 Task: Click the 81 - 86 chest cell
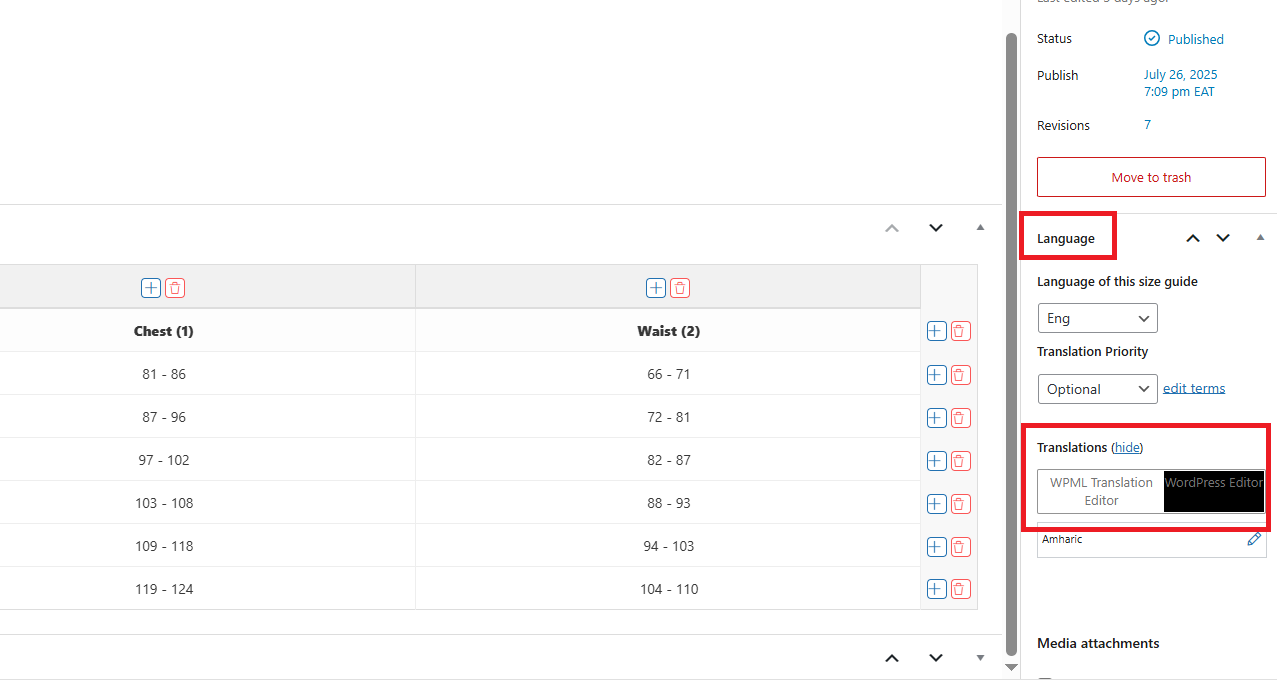tap(164, 374)
